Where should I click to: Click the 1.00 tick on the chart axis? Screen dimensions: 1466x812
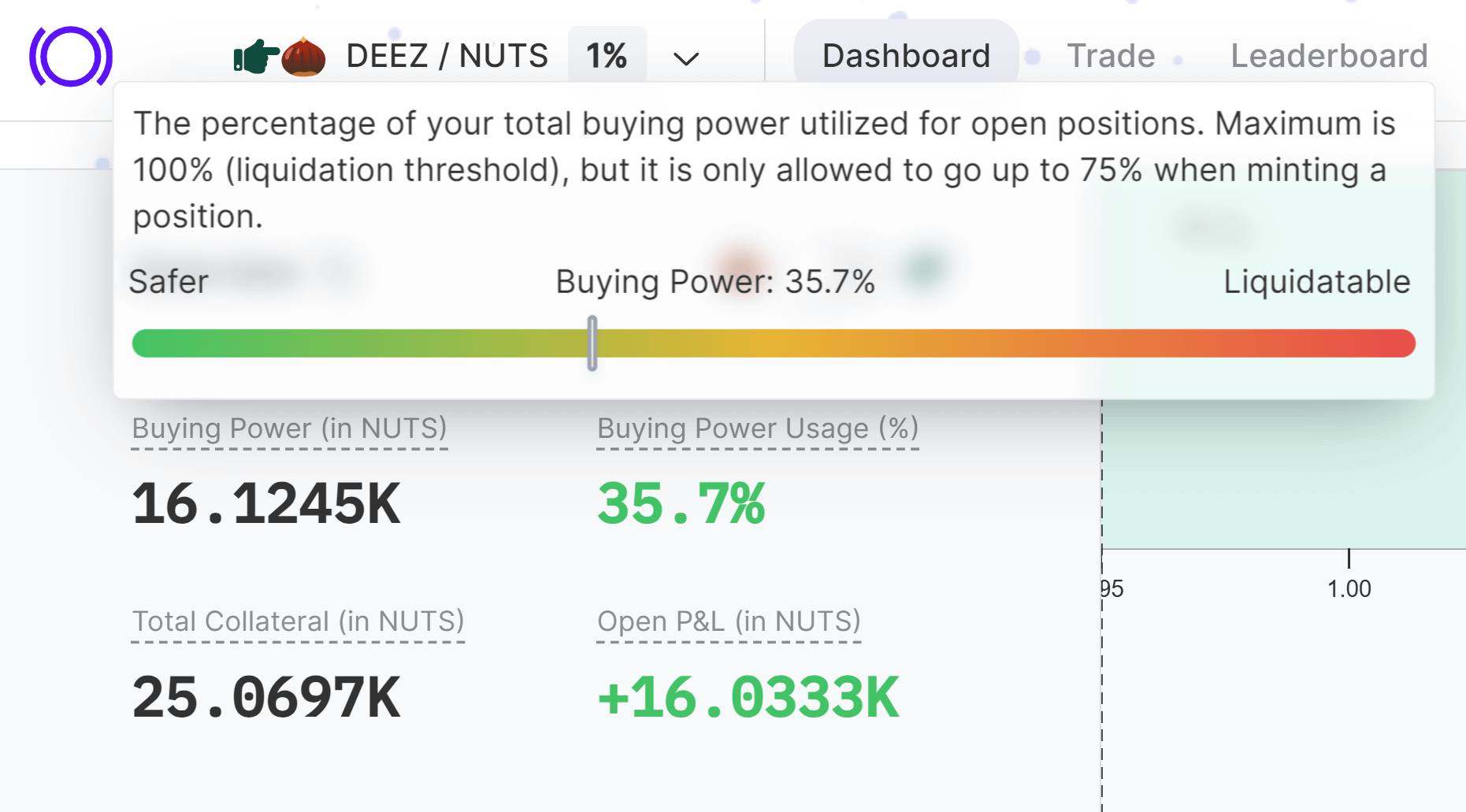[1349, 588]
